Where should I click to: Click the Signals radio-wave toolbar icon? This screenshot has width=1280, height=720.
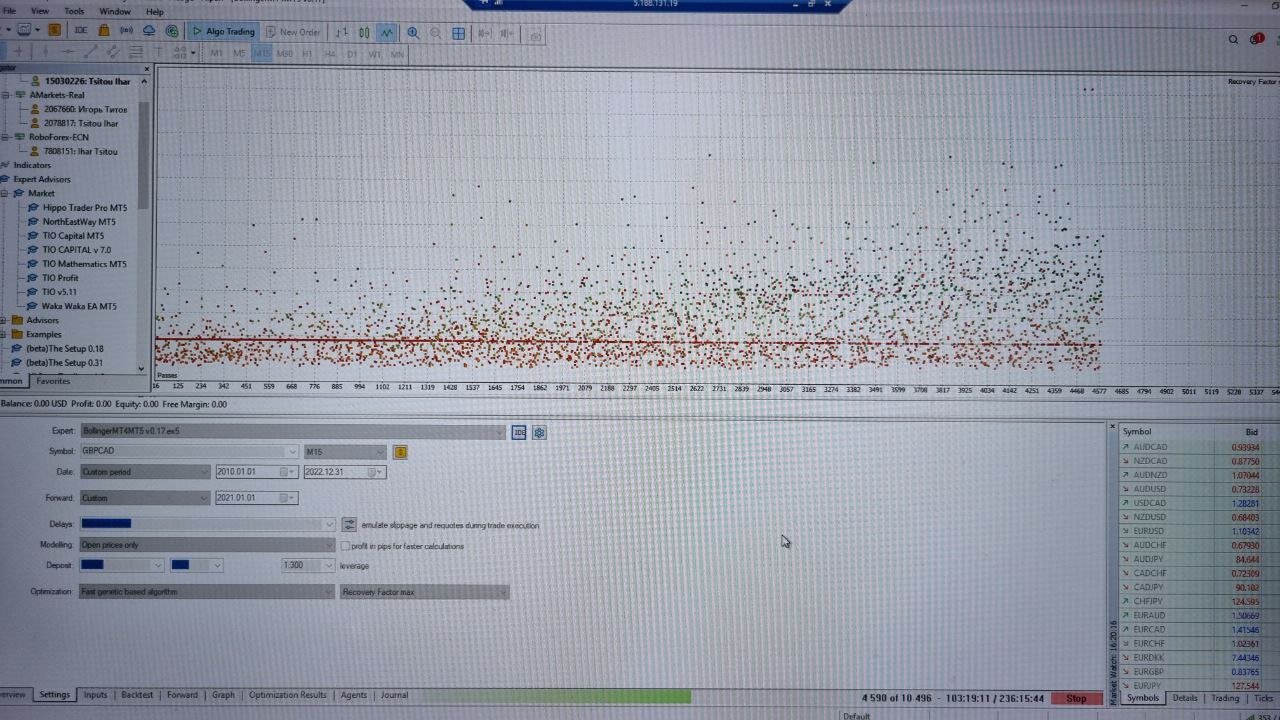pyautogui.click(x=127, y=31)
